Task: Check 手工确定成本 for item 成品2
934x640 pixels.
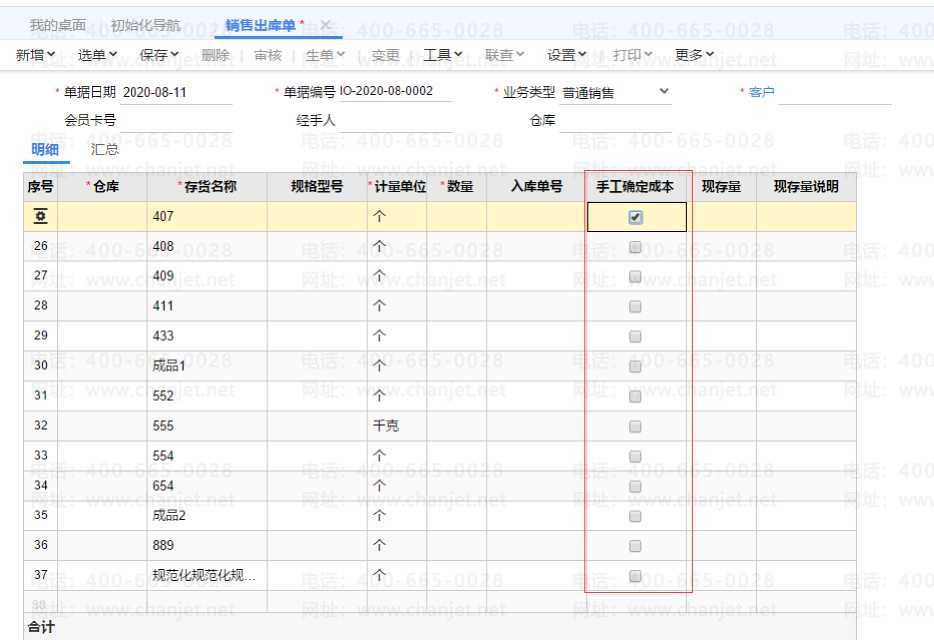Action: click(x=636, y=516)
